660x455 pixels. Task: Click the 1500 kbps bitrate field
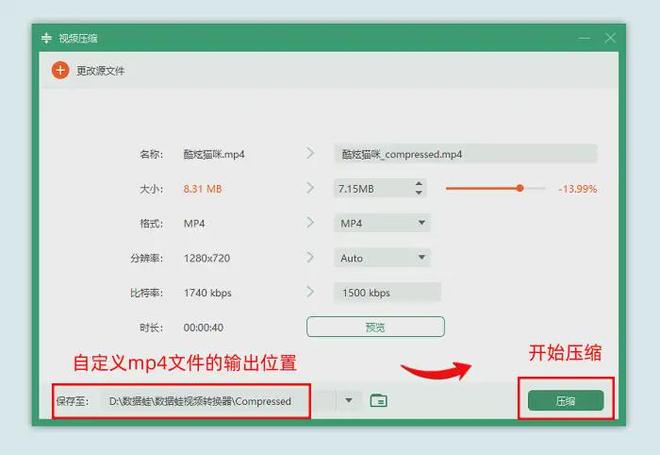pyautogui.click(x=387, y=293)
